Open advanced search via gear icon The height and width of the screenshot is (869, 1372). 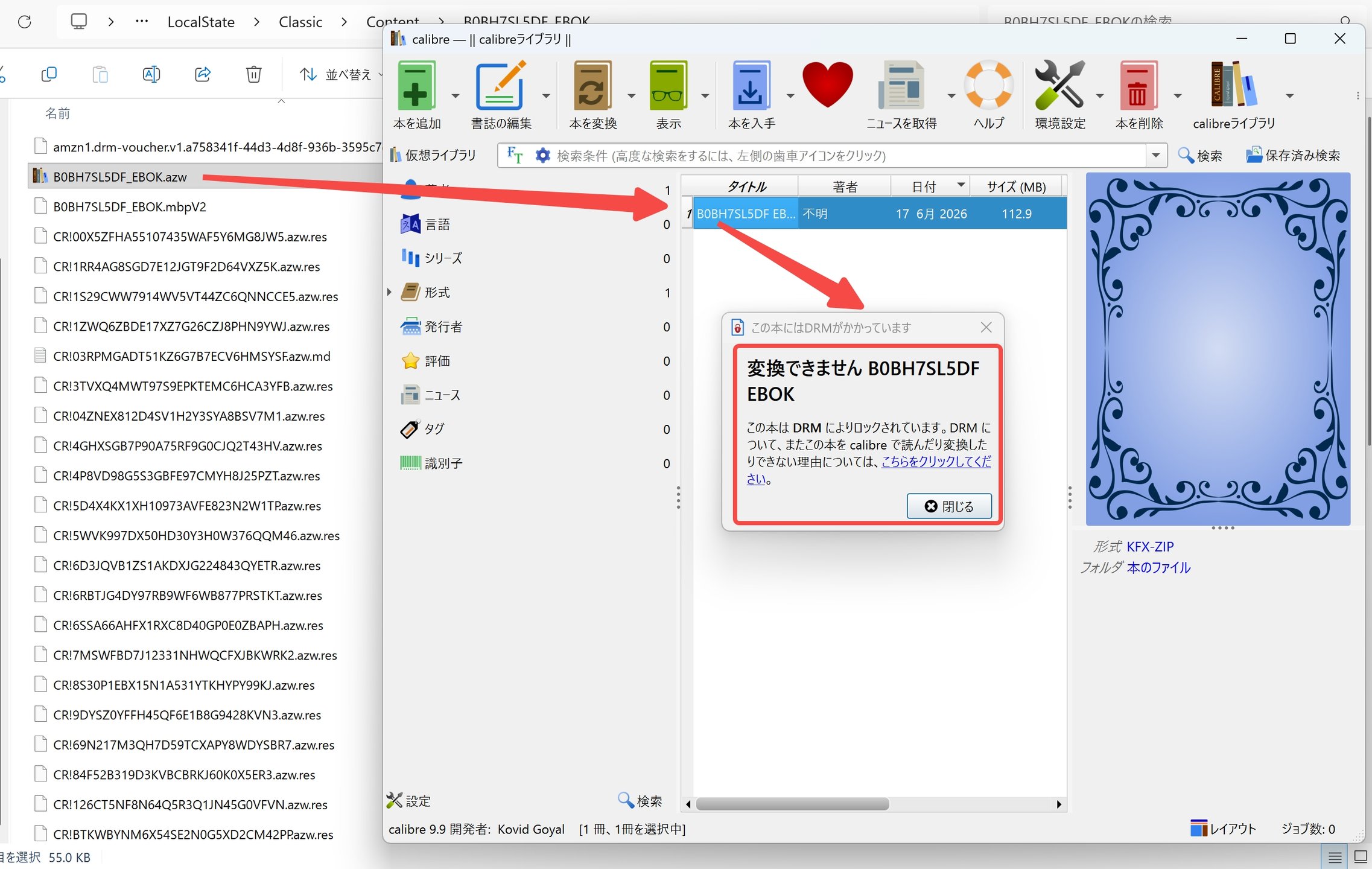pos(542,156)
